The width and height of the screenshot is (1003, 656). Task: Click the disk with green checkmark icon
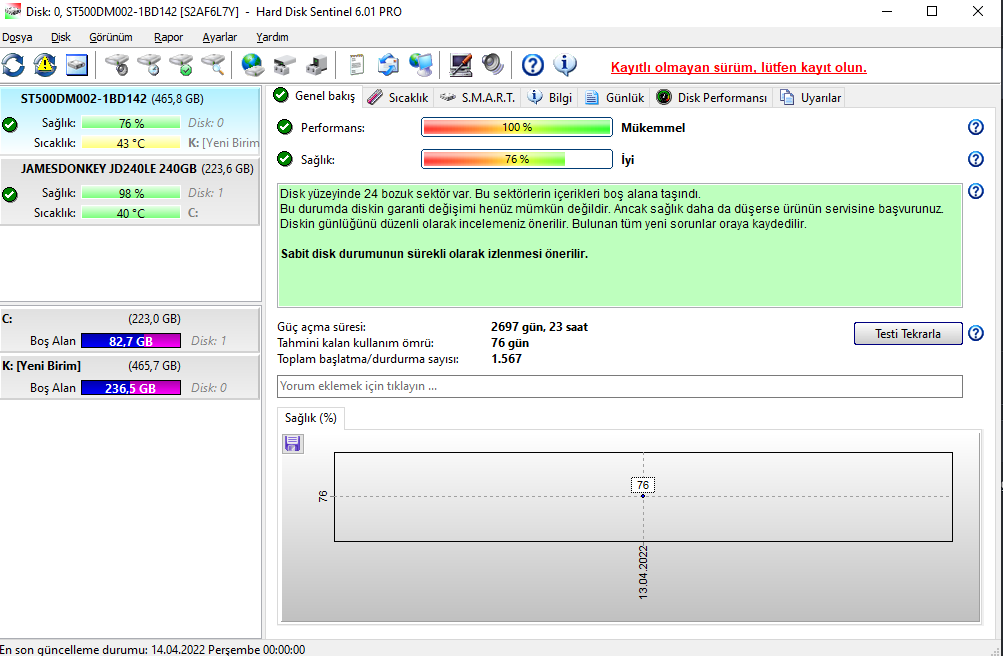(181, 65)
